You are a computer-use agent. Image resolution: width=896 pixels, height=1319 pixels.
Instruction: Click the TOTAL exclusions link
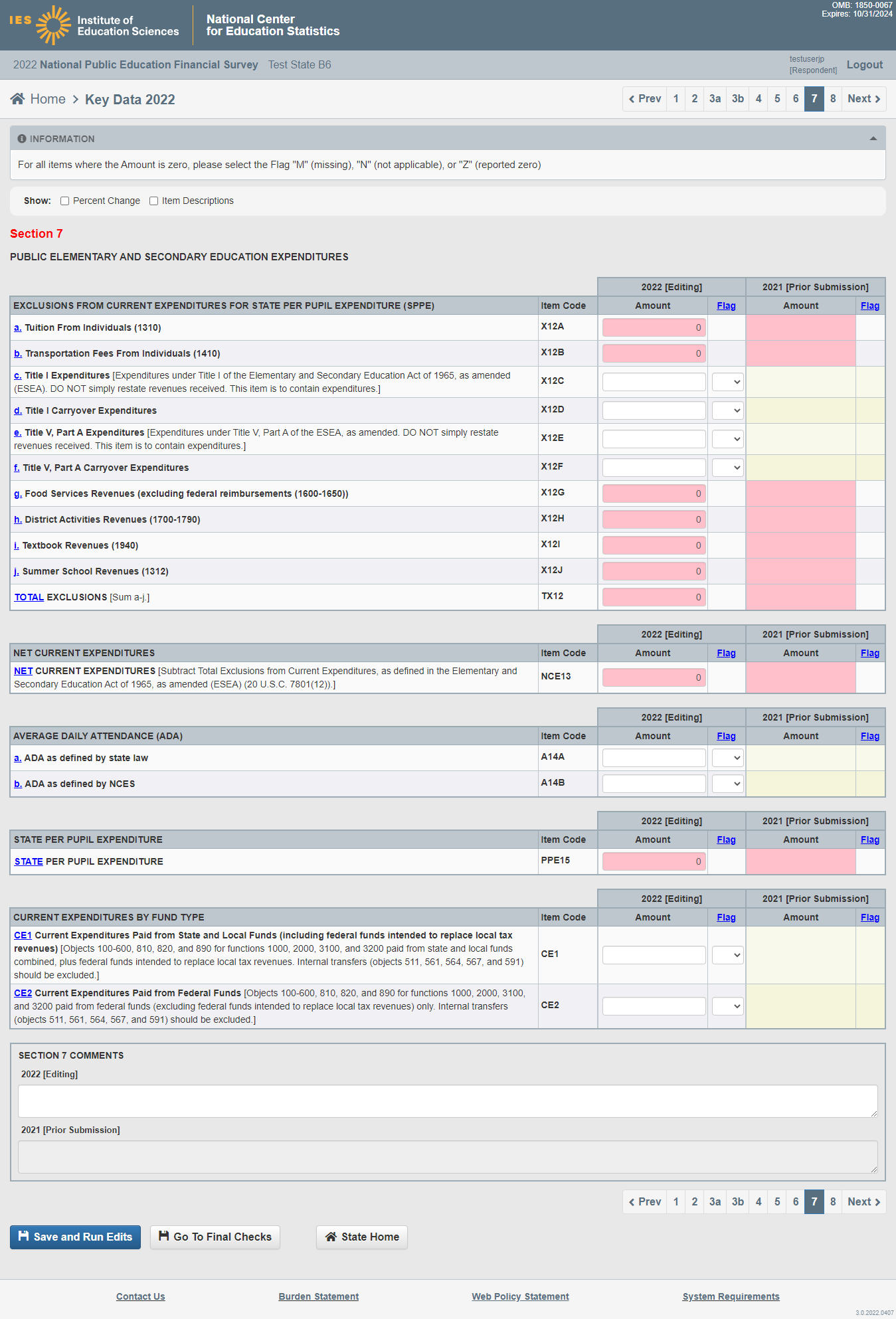(x=29, y=597)
